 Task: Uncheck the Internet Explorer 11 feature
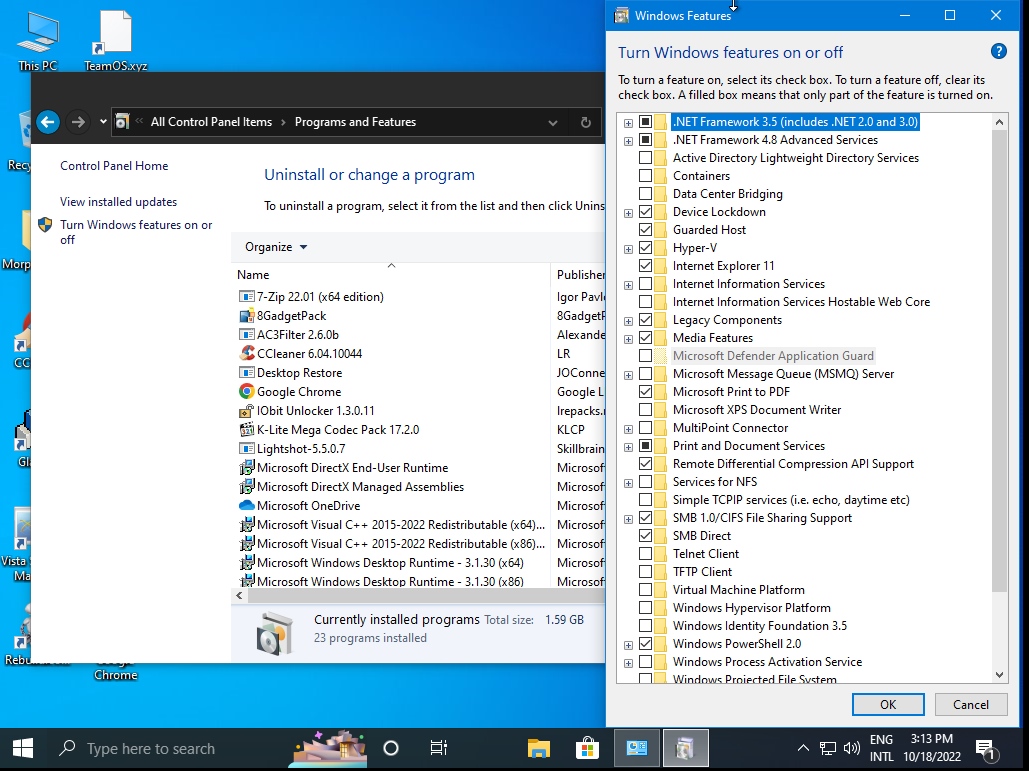tap(646, 266)
